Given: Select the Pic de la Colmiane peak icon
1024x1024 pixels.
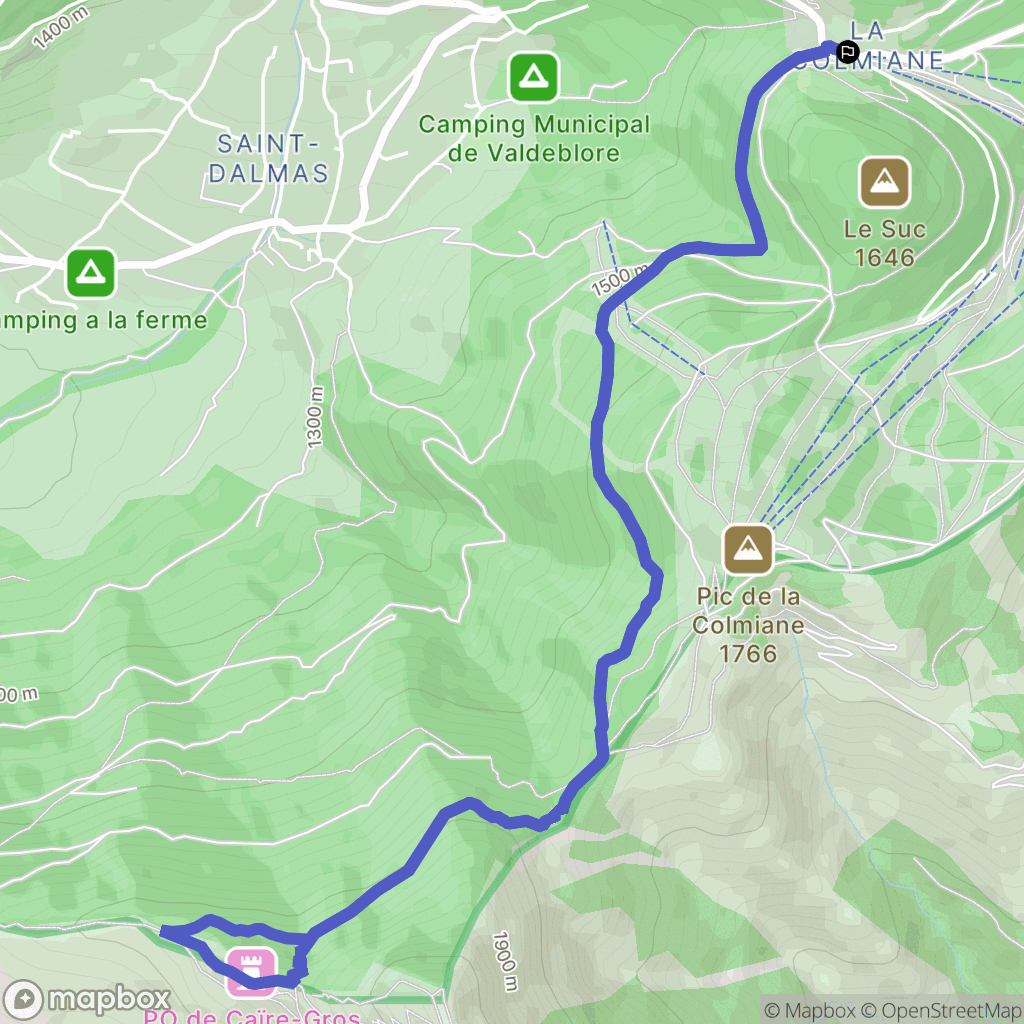Looking at the screenshot, I should click(748, 549).
